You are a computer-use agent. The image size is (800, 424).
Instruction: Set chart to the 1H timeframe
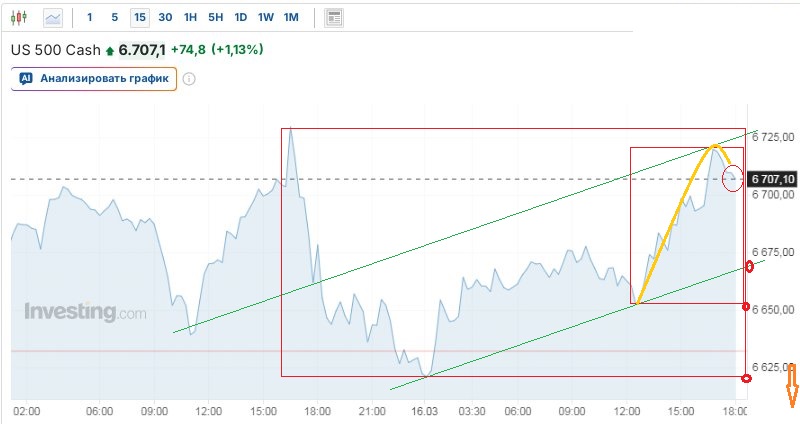191,17
